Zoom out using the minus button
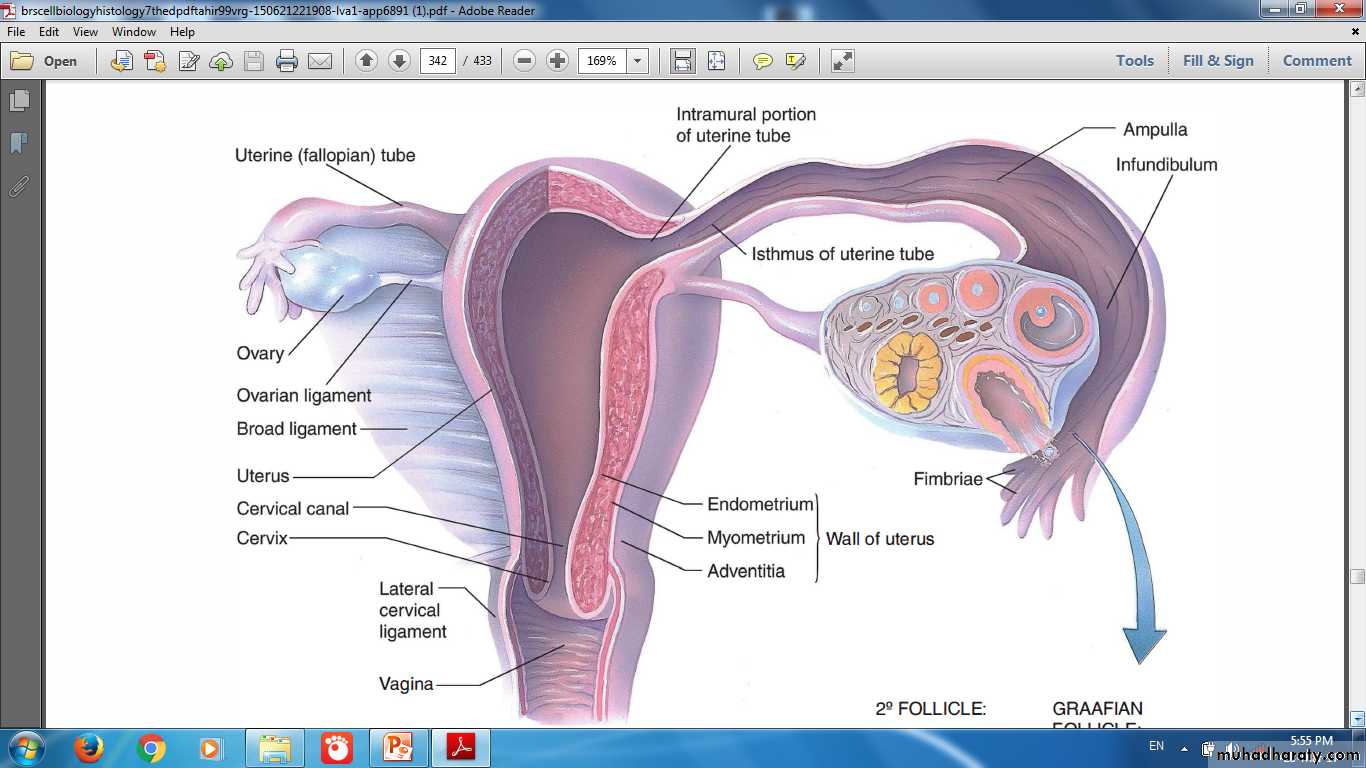The width and height of the screenshot is (1366, 768). 524,61
